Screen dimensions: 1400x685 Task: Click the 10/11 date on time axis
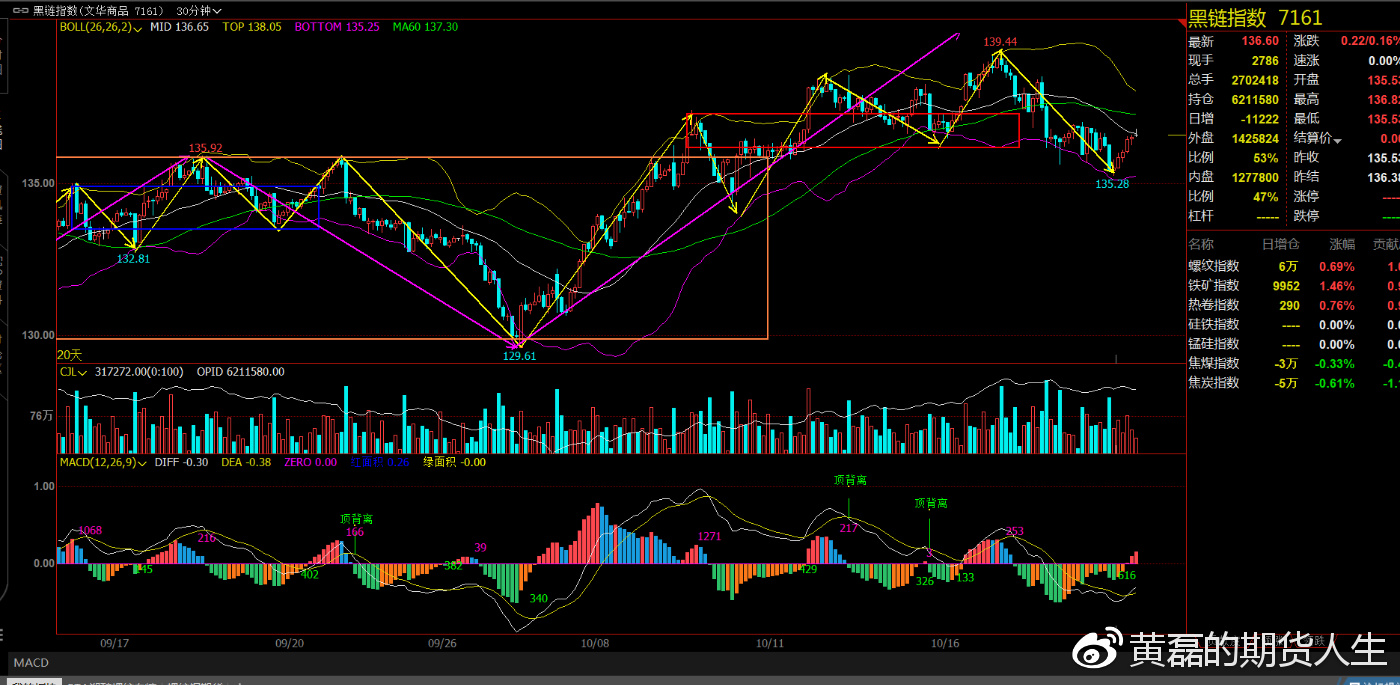point(770,643)
